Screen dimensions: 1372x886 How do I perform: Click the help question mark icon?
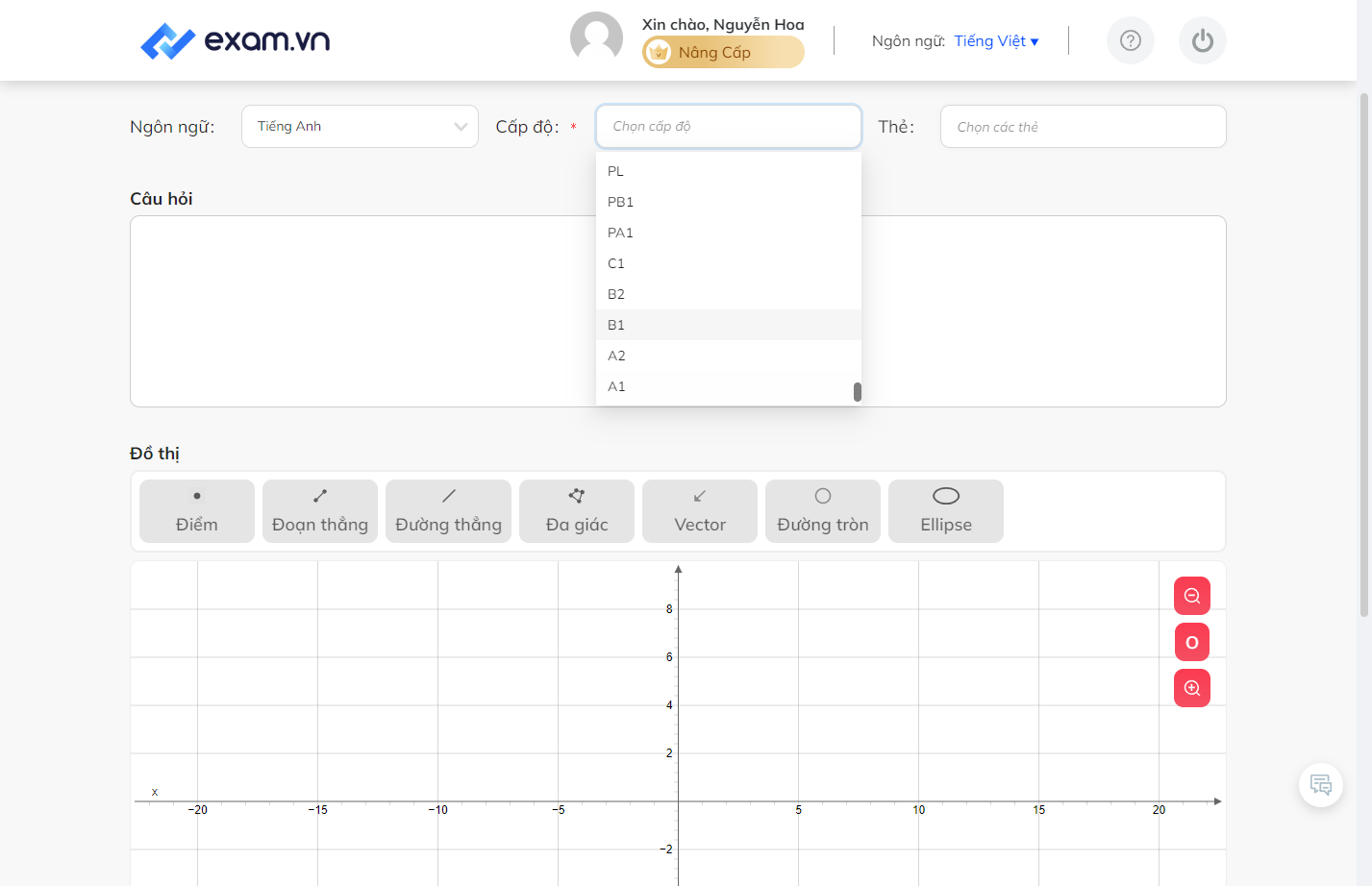tap(1131, 40)
